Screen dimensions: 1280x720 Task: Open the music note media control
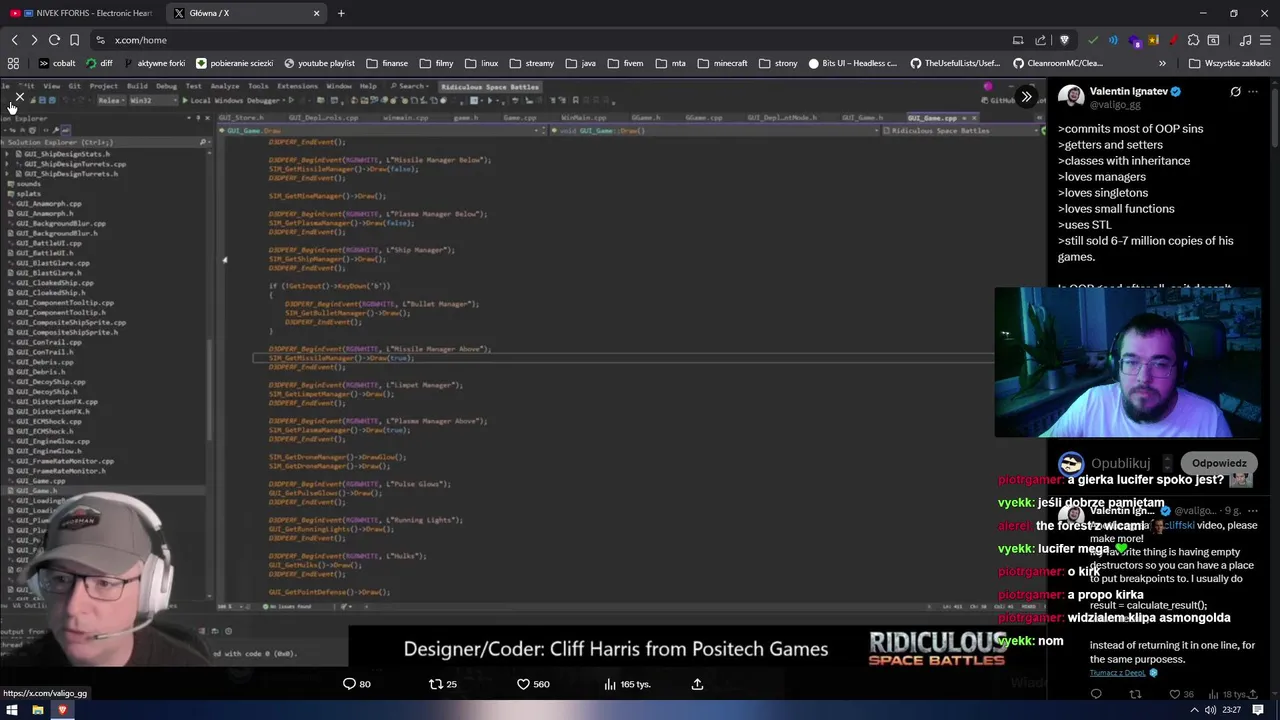coord(1245,40)
